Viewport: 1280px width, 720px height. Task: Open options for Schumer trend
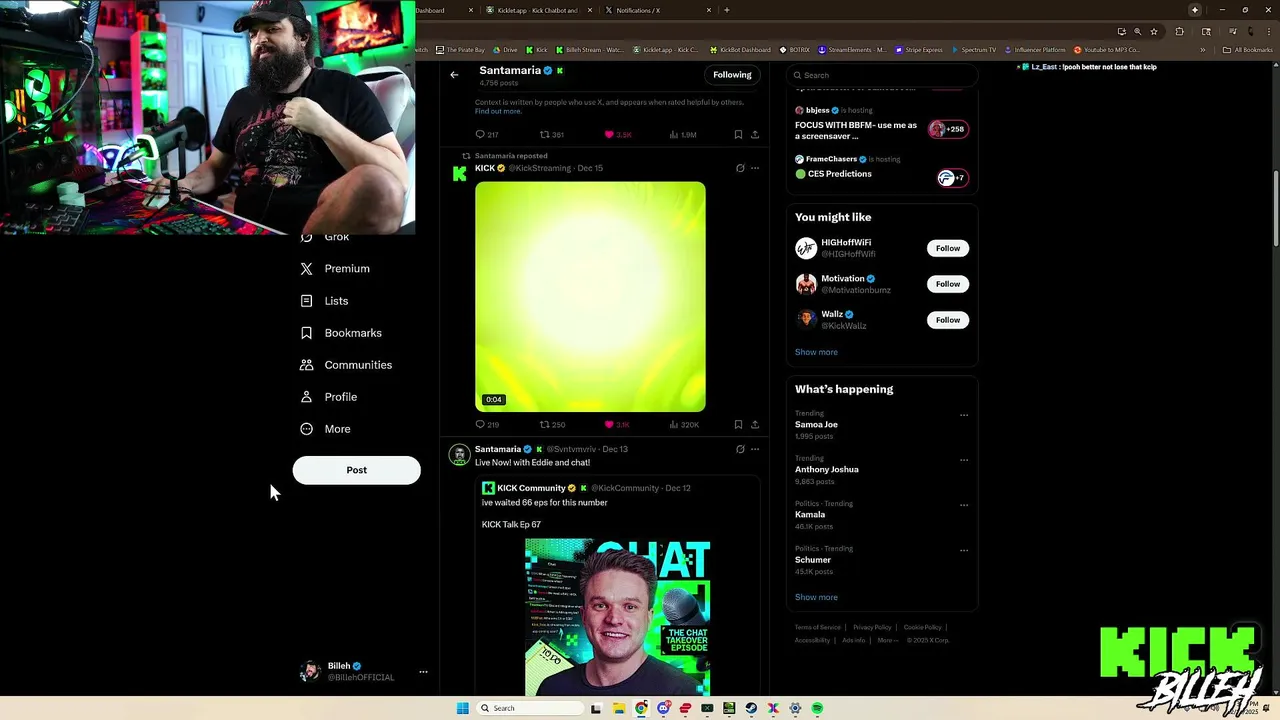click(964, 550)
